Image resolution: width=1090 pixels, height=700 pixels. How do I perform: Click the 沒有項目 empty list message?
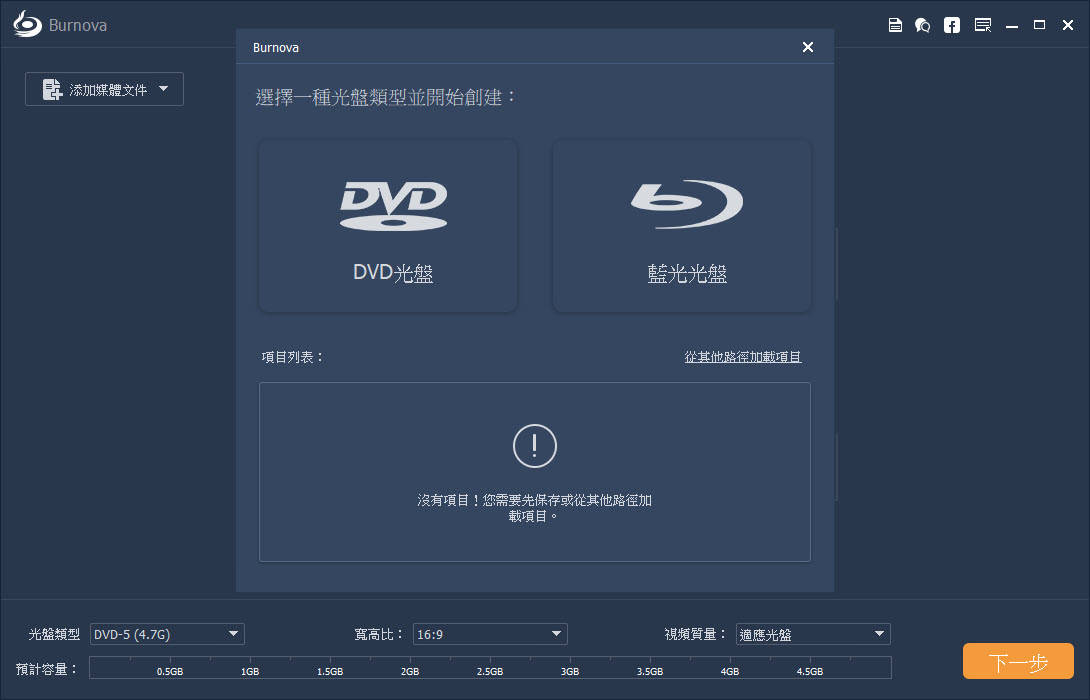click(534, 507)
